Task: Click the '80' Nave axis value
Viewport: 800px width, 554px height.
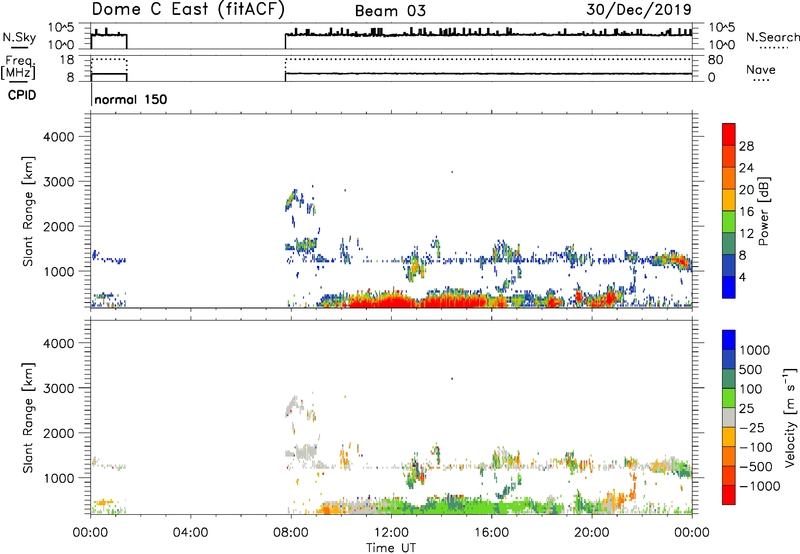Action: click(x=715, y=60)
